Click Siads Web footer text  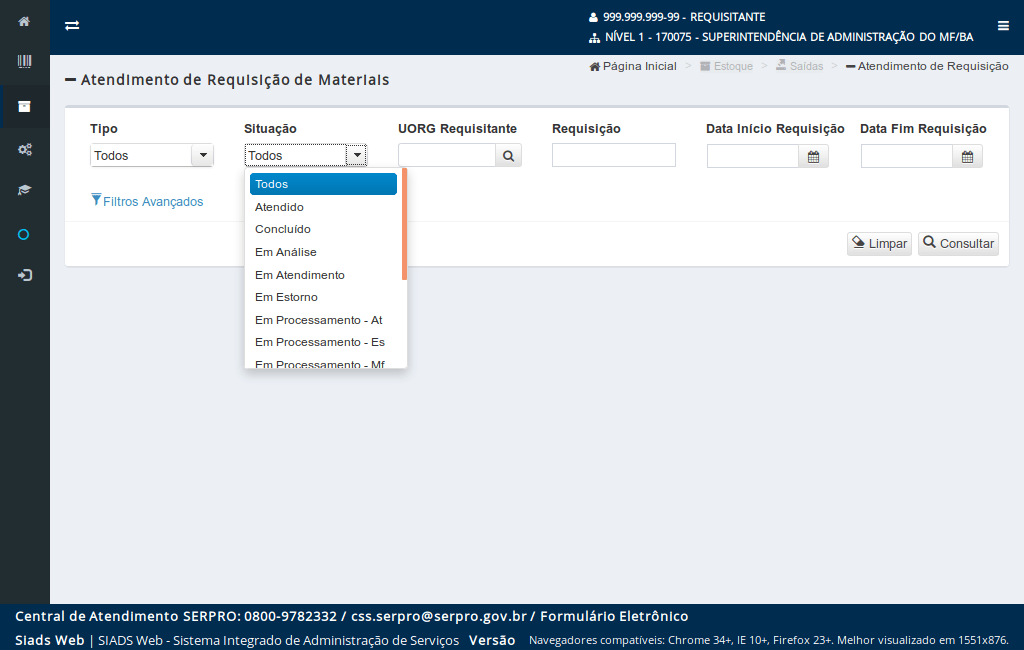[50, 640]
